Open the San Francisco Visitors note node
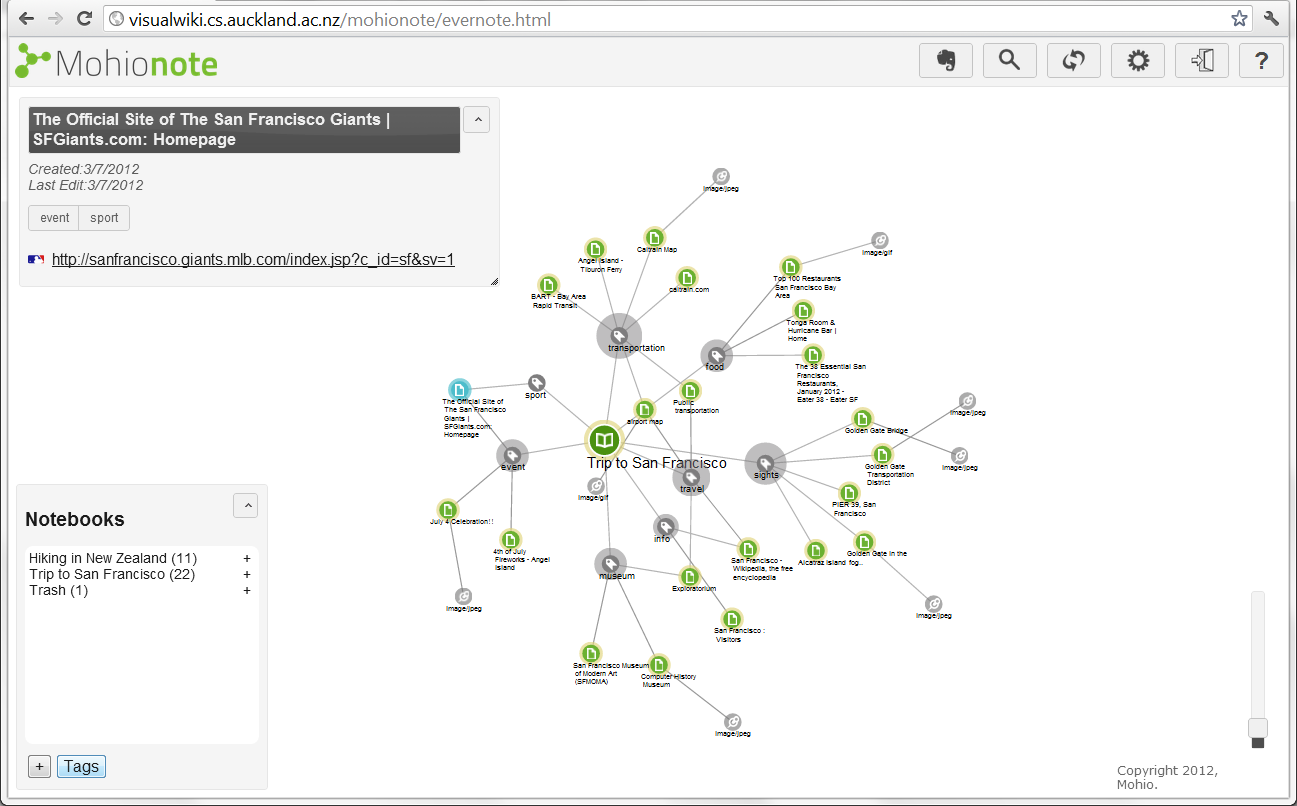The height and width of the screenshot is (806, 1297). click(732, 619)
